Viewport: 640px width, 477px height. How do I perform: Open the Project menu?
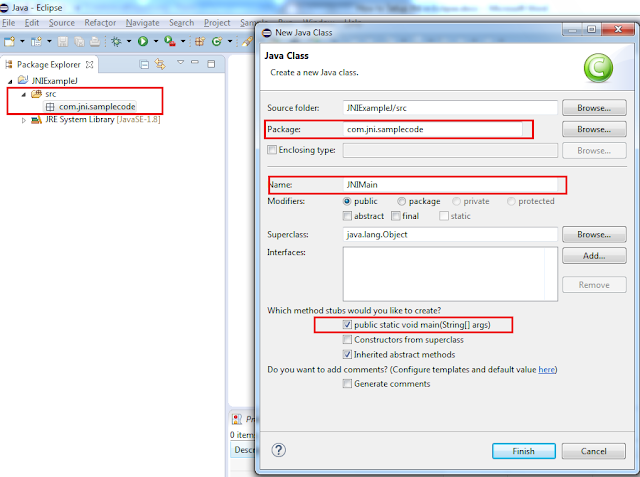click(x=217, y=23)
